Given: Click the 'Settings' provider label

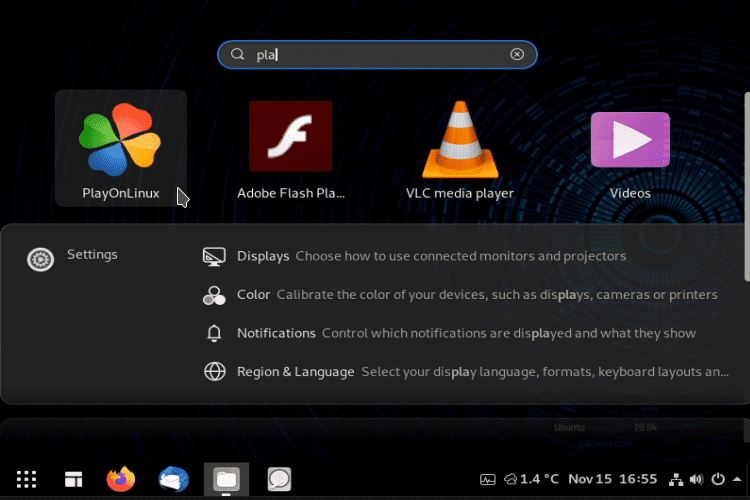Looking at the screenshot, I should 92,255.
